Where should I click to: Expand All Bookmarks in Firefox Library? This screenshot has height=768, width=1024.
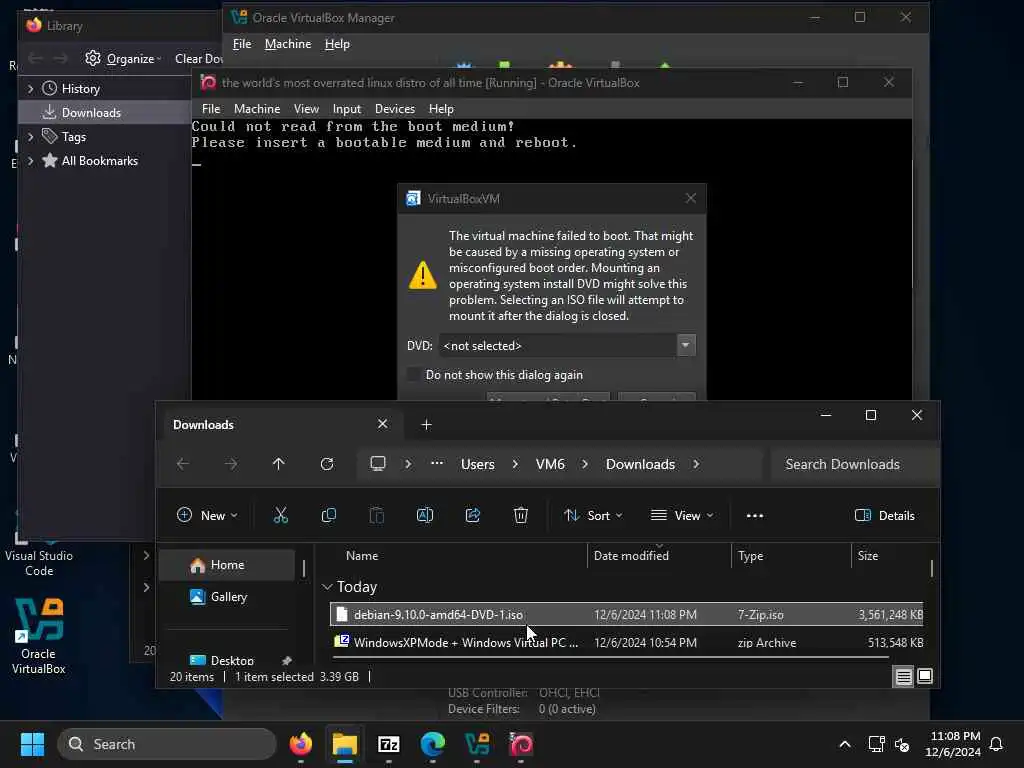(x=30, y=161)
